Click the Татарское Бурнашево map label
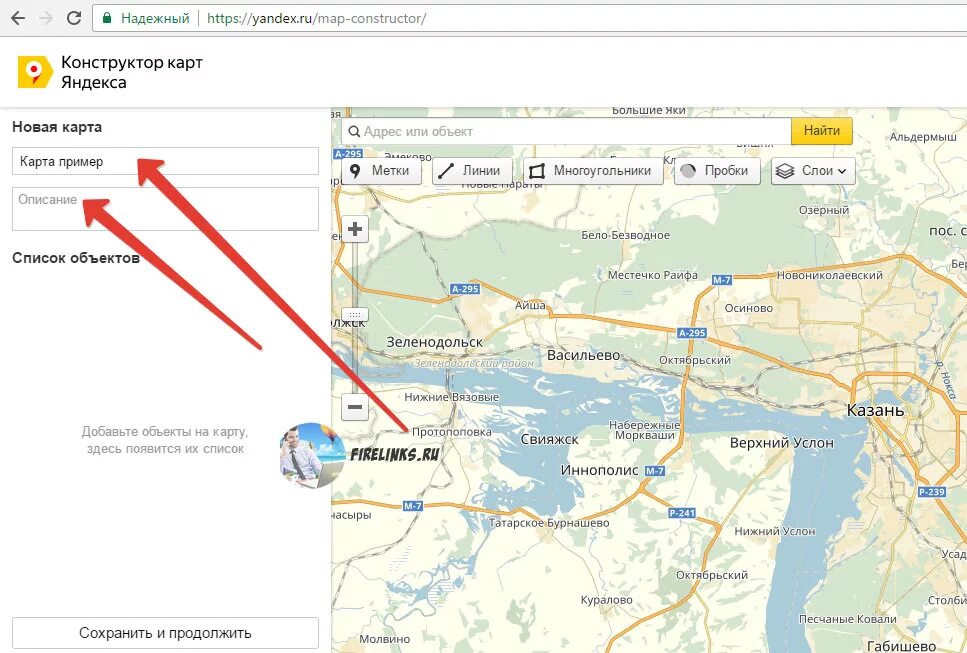The height and width of the screenshot is (653, 967). 549,523
